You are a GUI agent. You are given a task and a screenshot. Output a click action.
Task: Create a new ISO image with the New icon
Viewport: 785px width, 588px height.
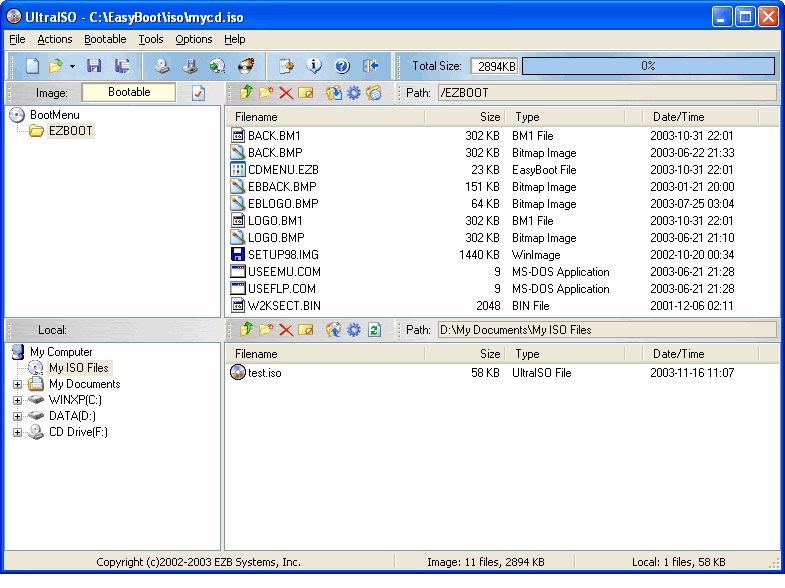tap(33, 66)
